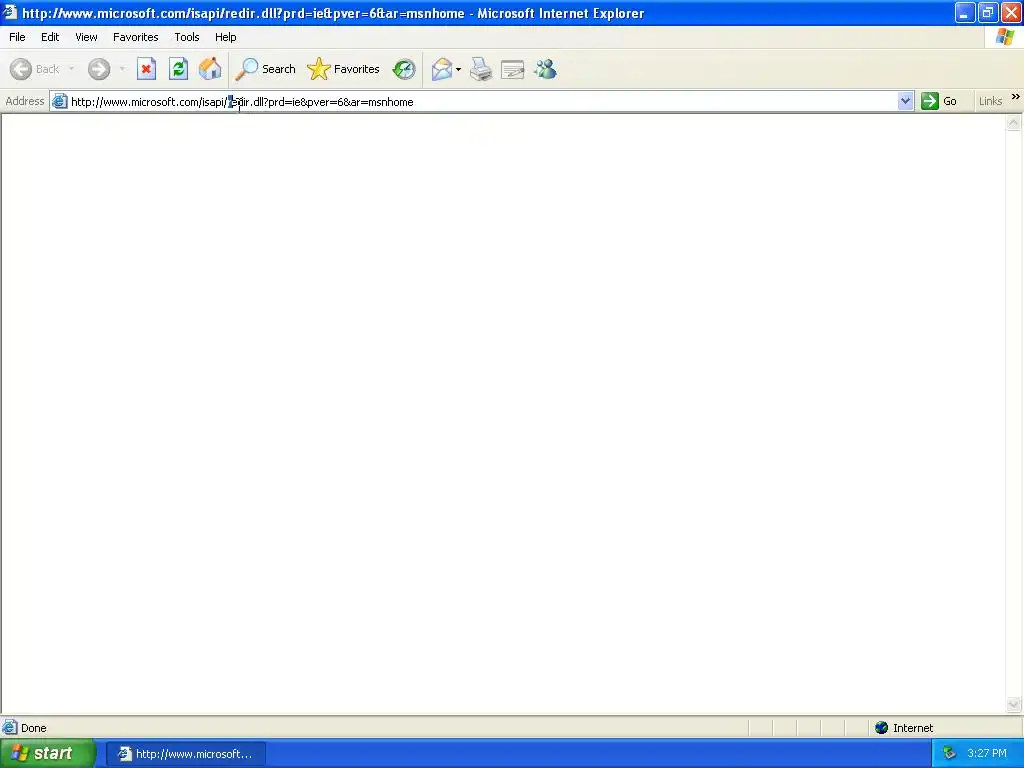
Task: Open the File menu
Action: coord(17,37)
